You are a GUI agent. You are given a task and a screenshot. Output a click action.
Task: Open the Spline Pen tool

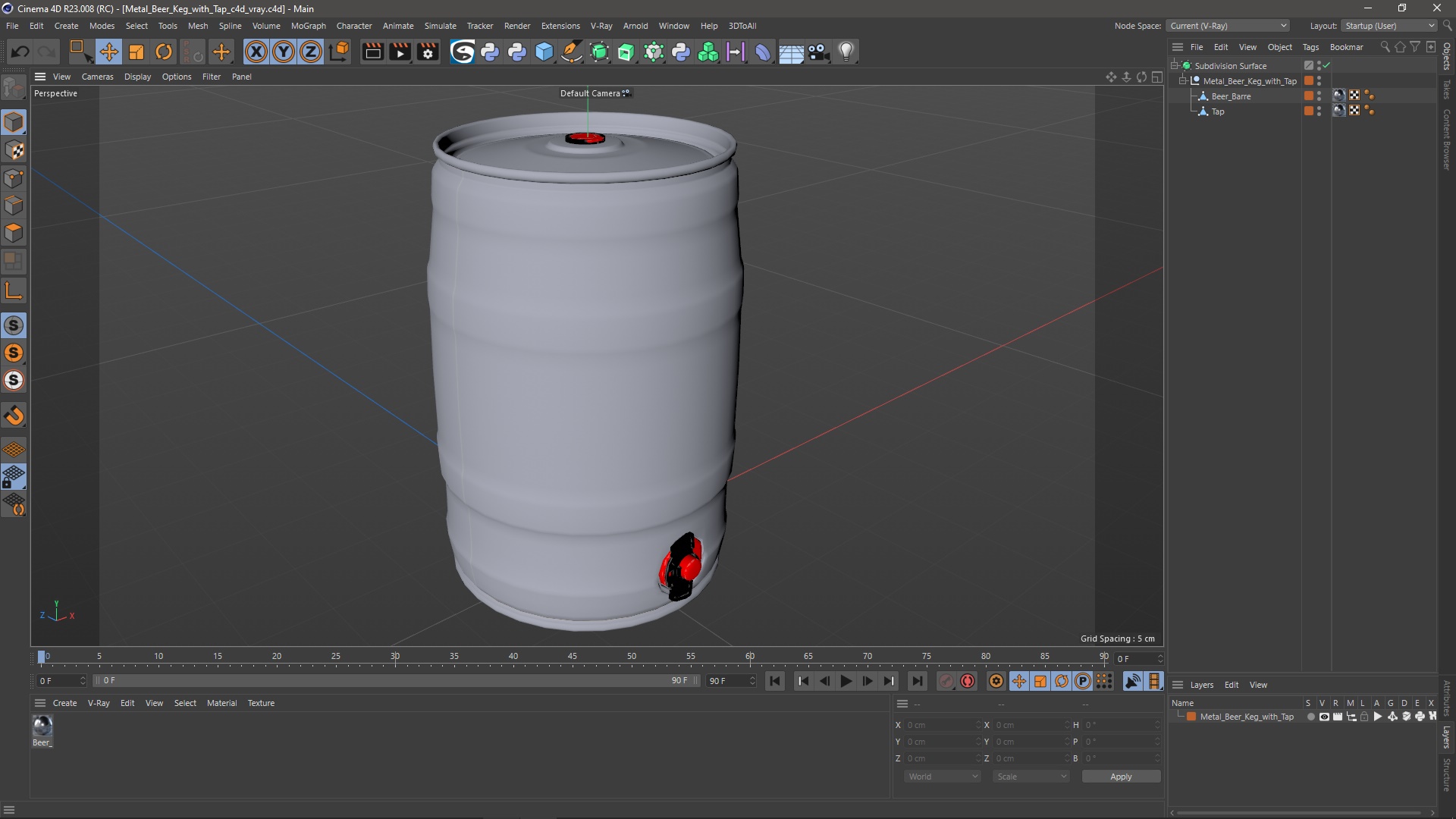[572, 52]
